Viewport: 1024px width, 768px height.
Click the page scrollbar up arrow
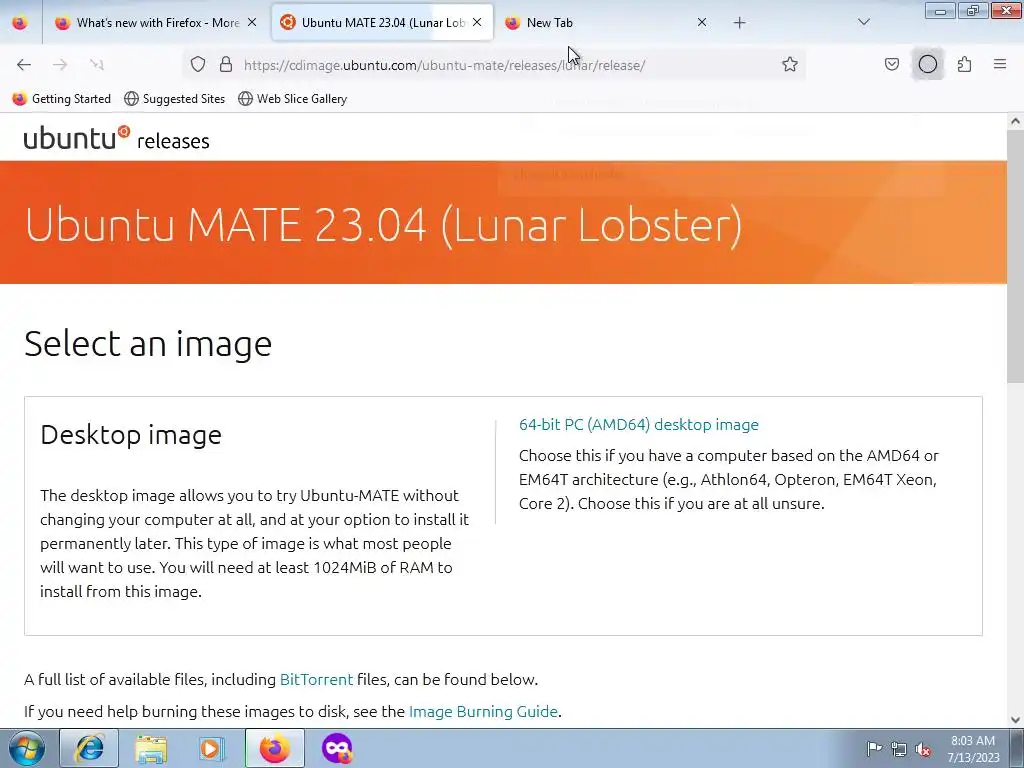tap(1015, 121)
